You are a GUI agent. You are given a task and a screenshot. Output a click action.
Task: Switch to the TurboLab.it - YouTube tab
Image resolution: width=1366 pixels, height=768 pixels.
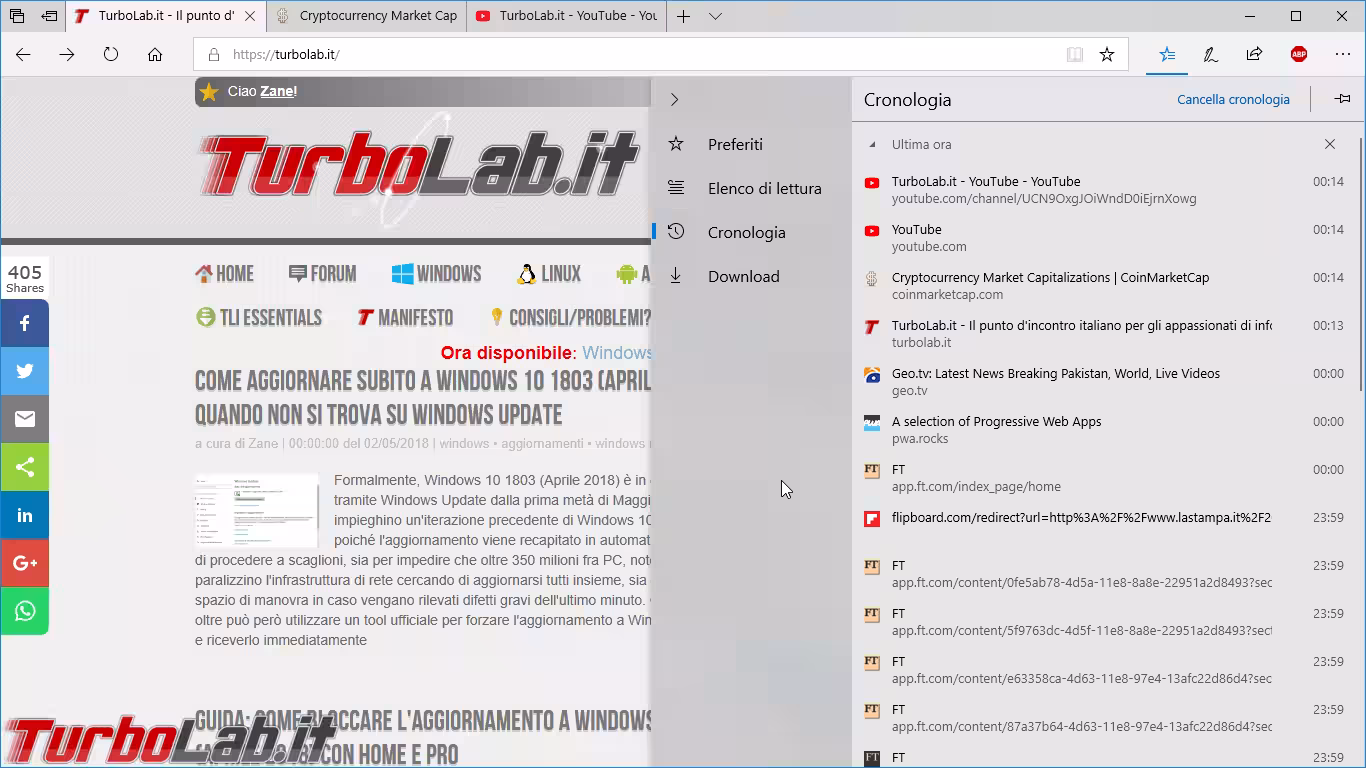click(x=566, y=16)
